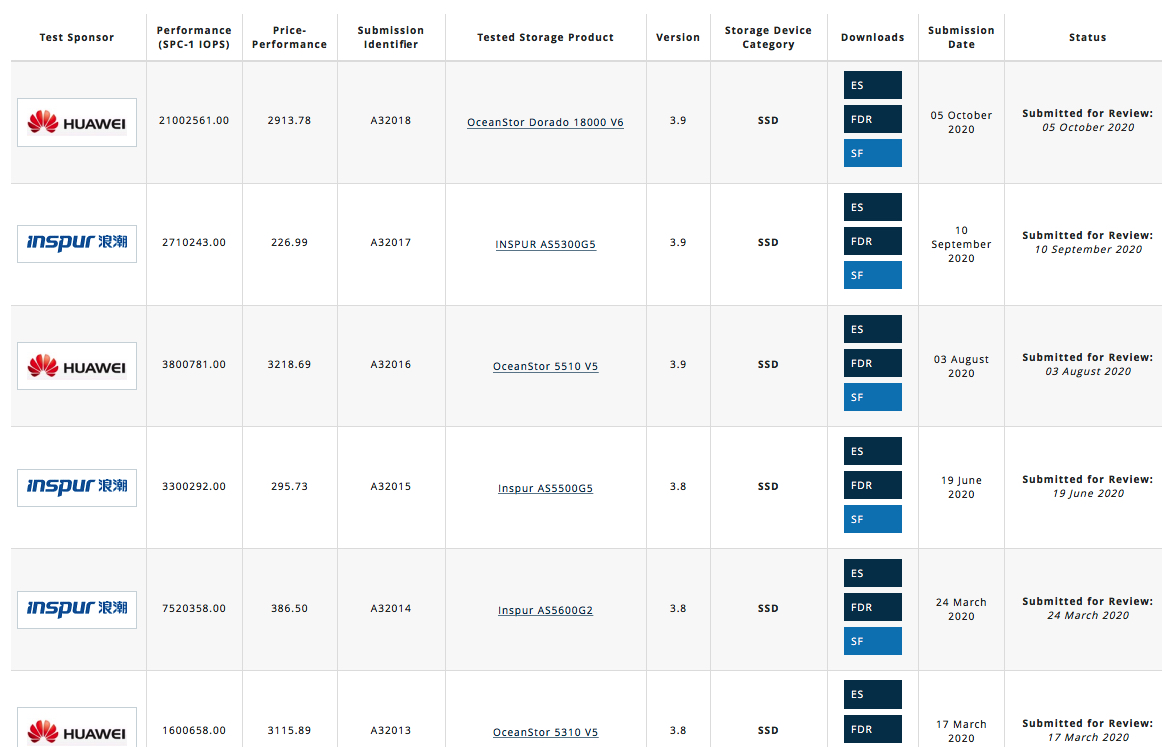Select submission identifier A32016

tap(391, 365)
